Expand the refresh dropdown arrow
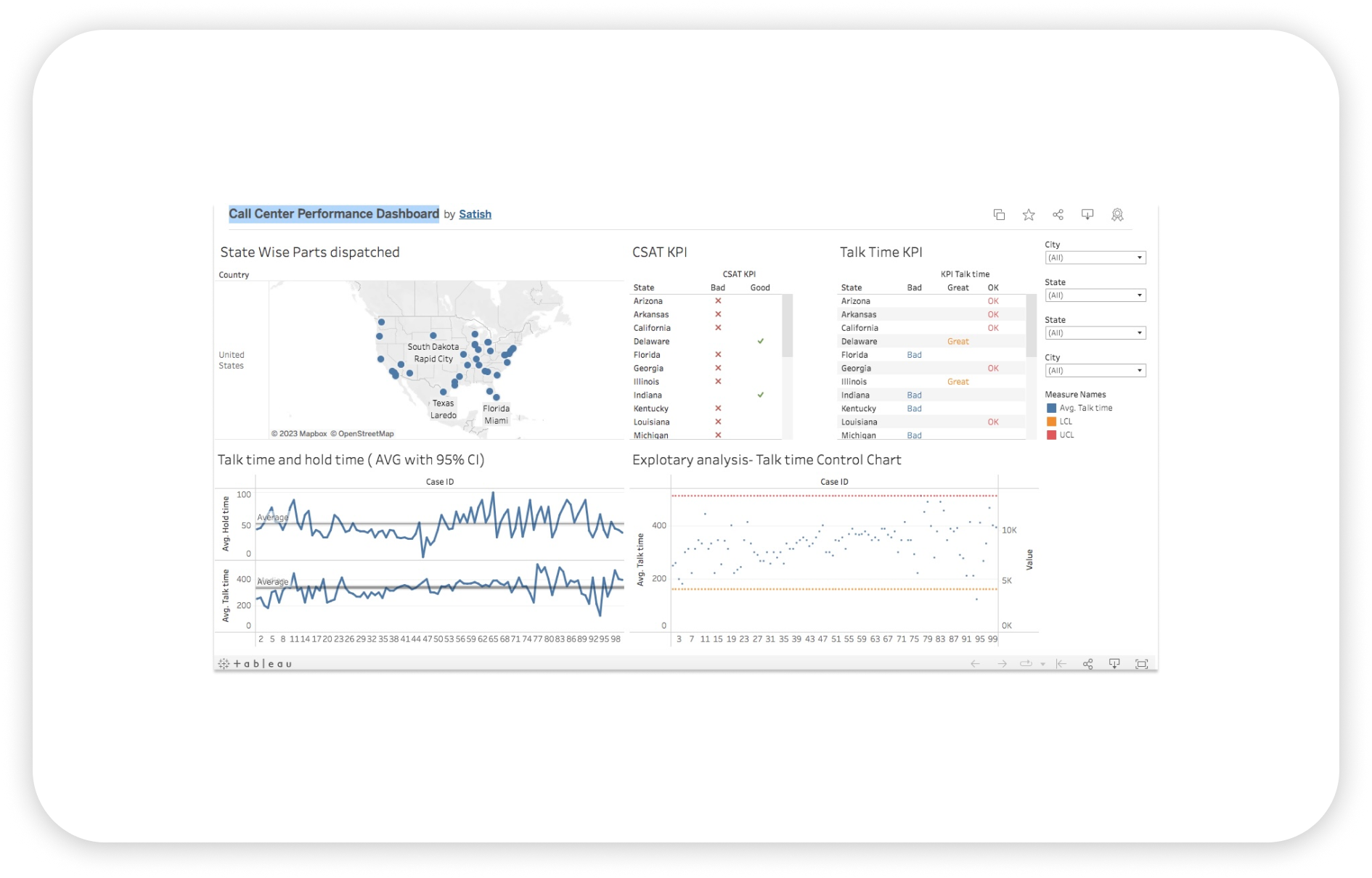The width and height of the screenshot is (1372, 878). coord(1043,664)
